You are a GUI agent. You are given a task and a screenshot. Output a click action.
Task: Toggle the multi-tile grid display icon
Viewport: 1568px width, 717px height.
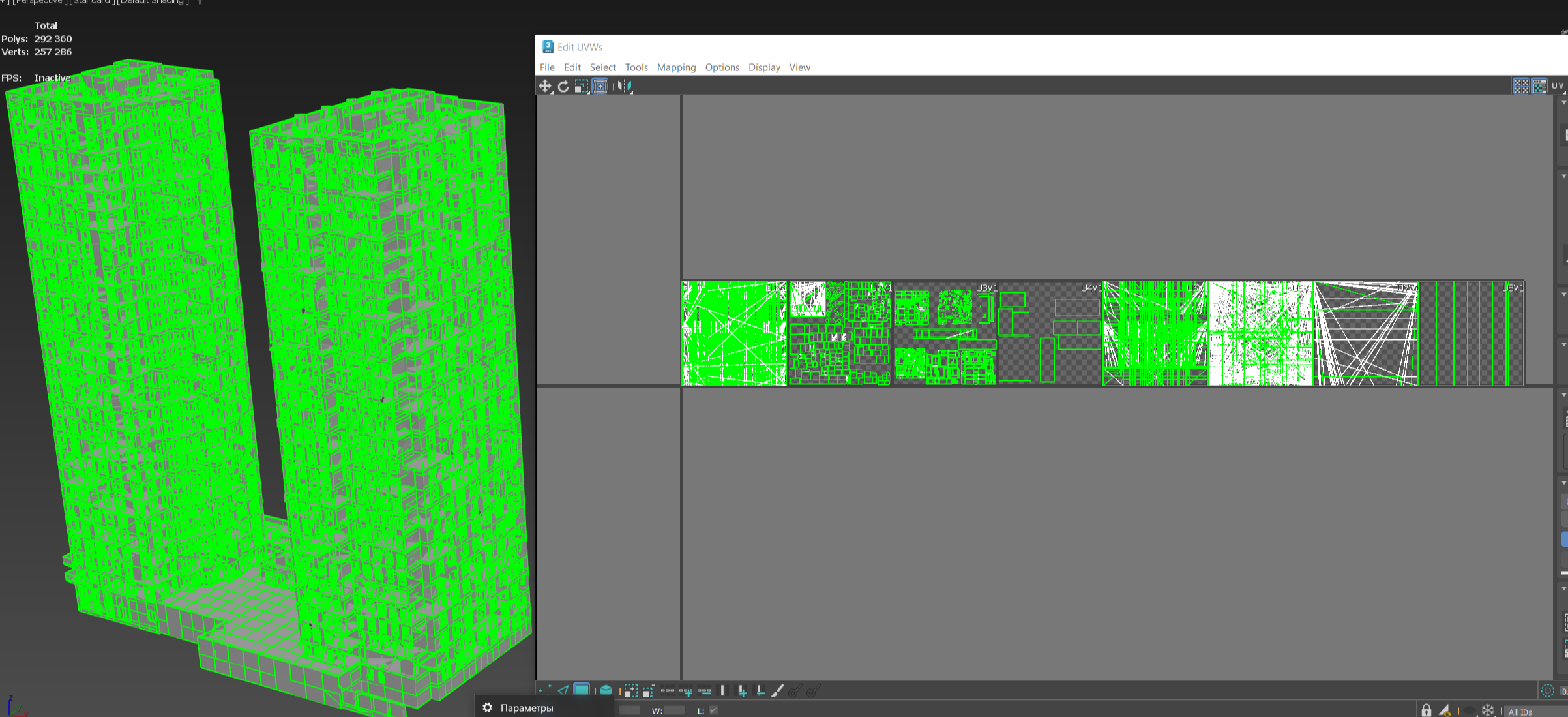pos(1521,86)
